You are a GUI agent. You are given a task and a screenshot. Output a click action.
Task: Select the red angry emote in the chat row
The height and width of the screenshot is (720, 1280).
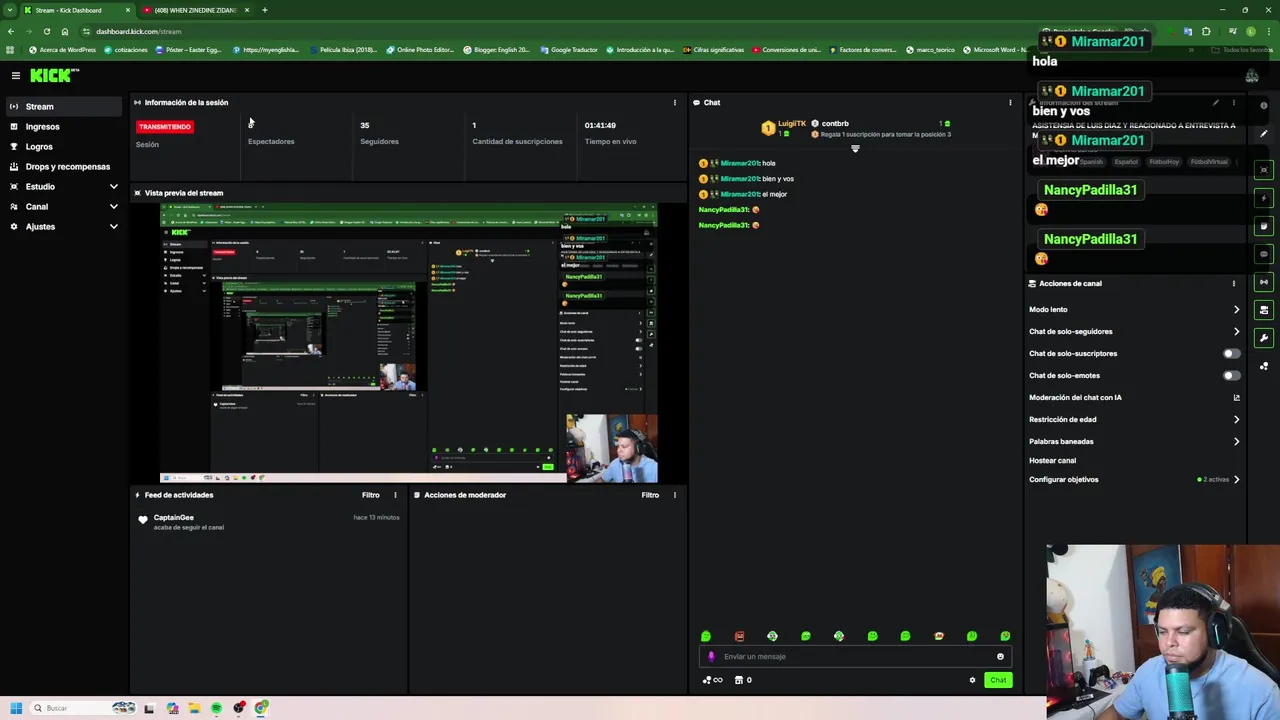(739, 636)
